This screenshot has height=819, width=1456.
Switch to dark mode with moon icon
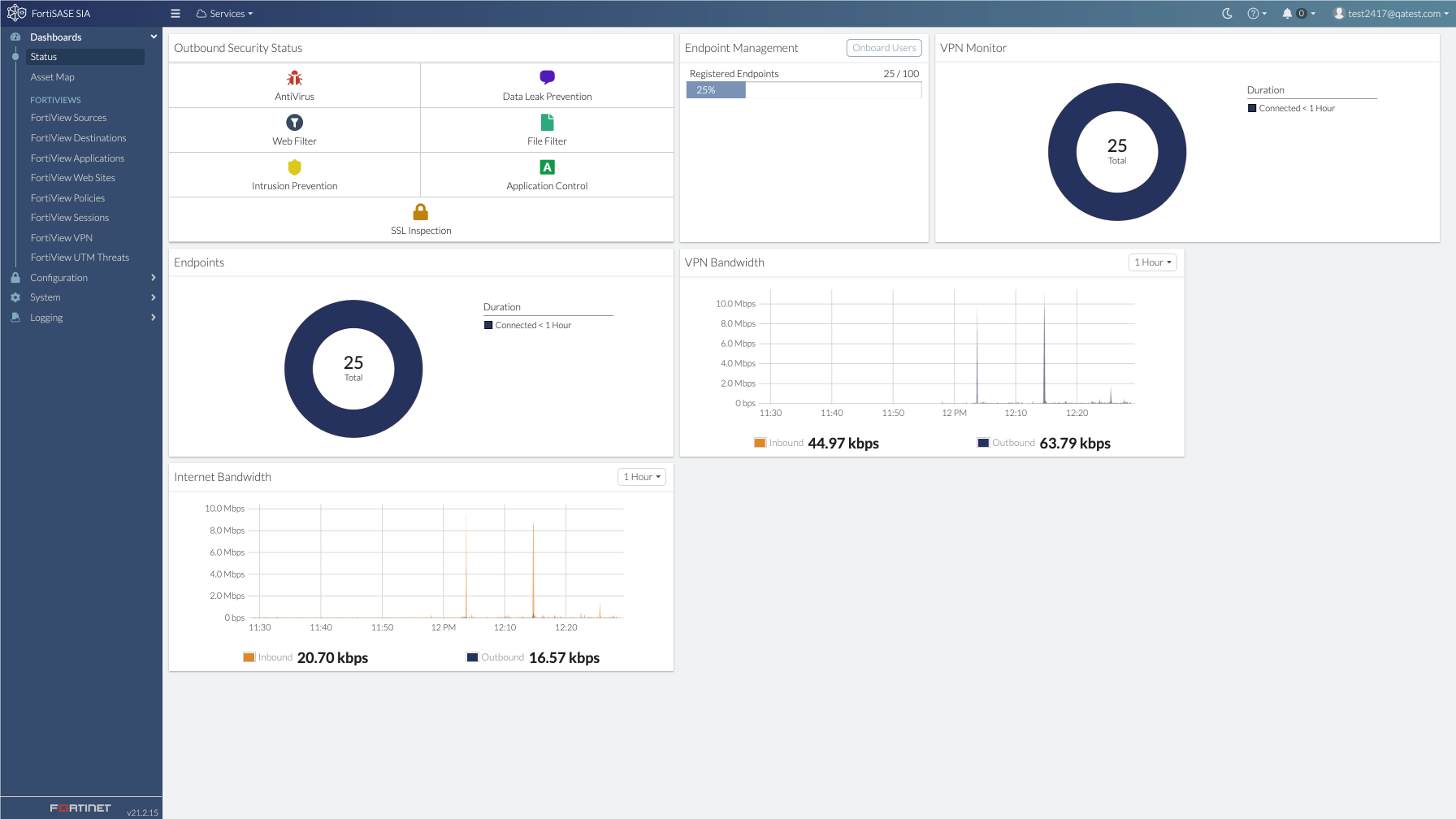(1228, 14)
